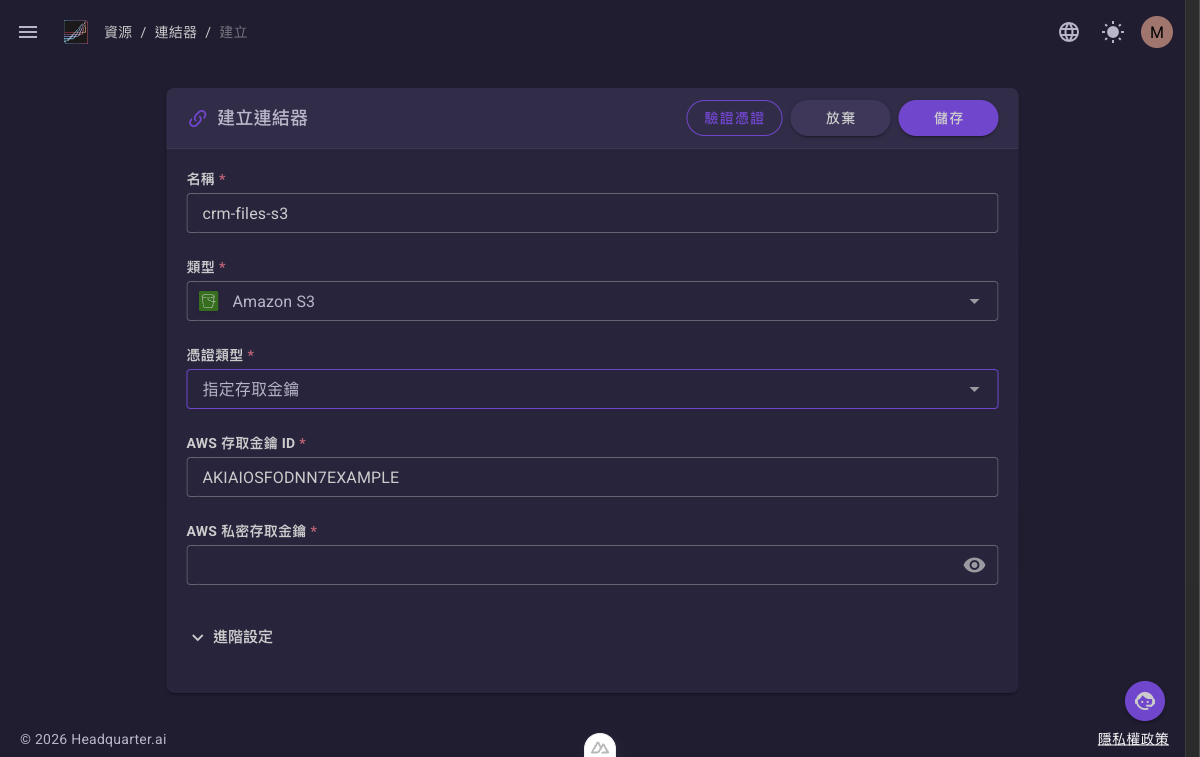This screenshot has width=1200, height=757.
Task: Focus the AWS 存取金鑰 ID field
Action: [x=592, y=477]
